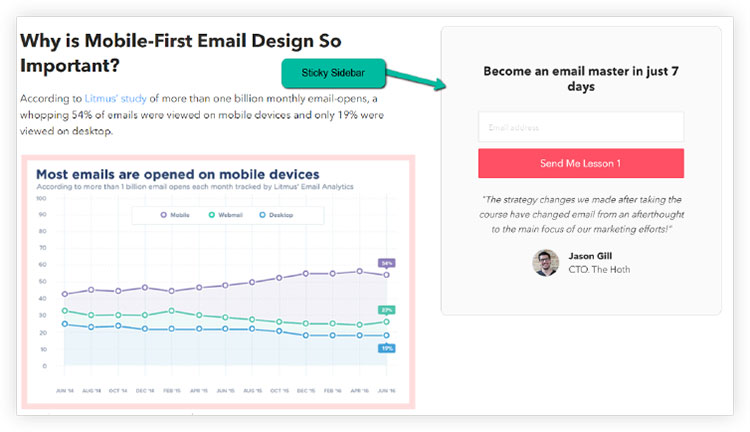Select the first Webmail data point, JUN '14
The image size is (750, 432).
[65, 311]
